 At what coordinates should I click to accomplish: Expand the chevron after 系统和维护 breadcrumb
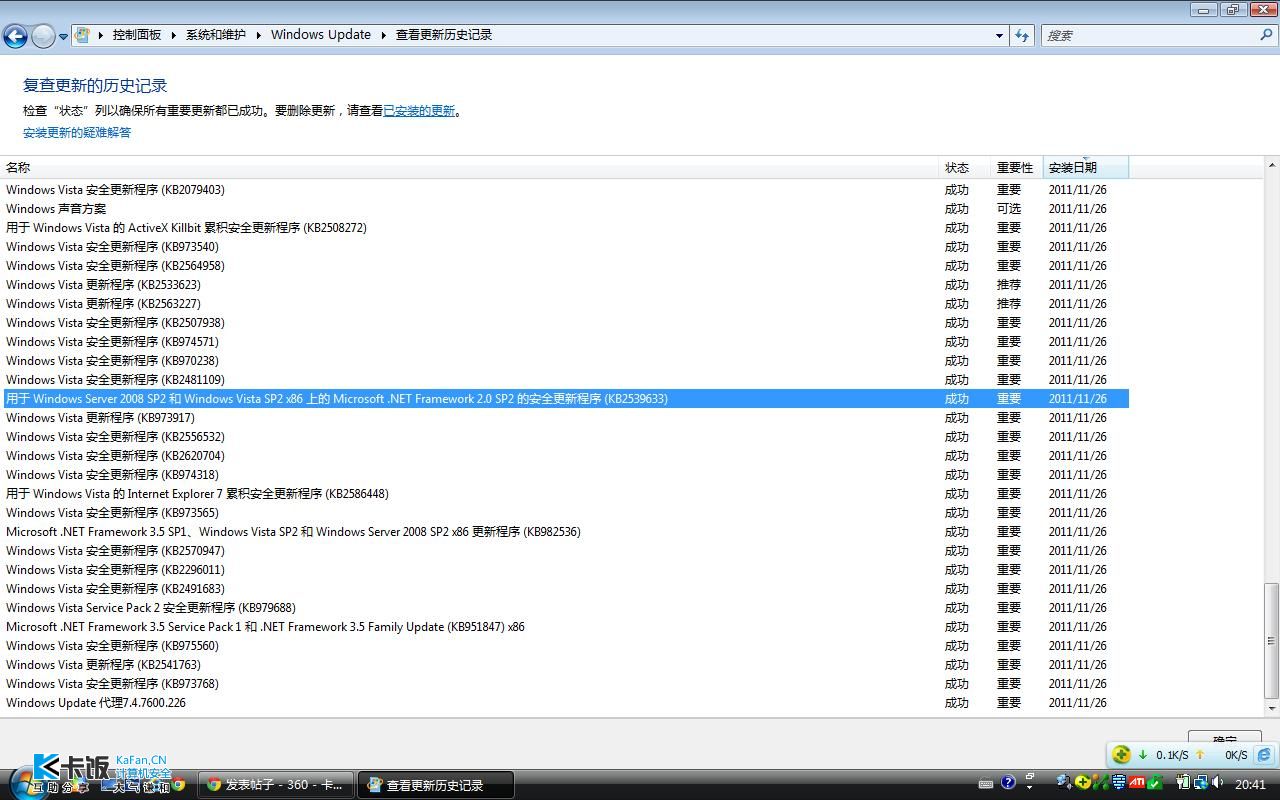coord(258,34)
